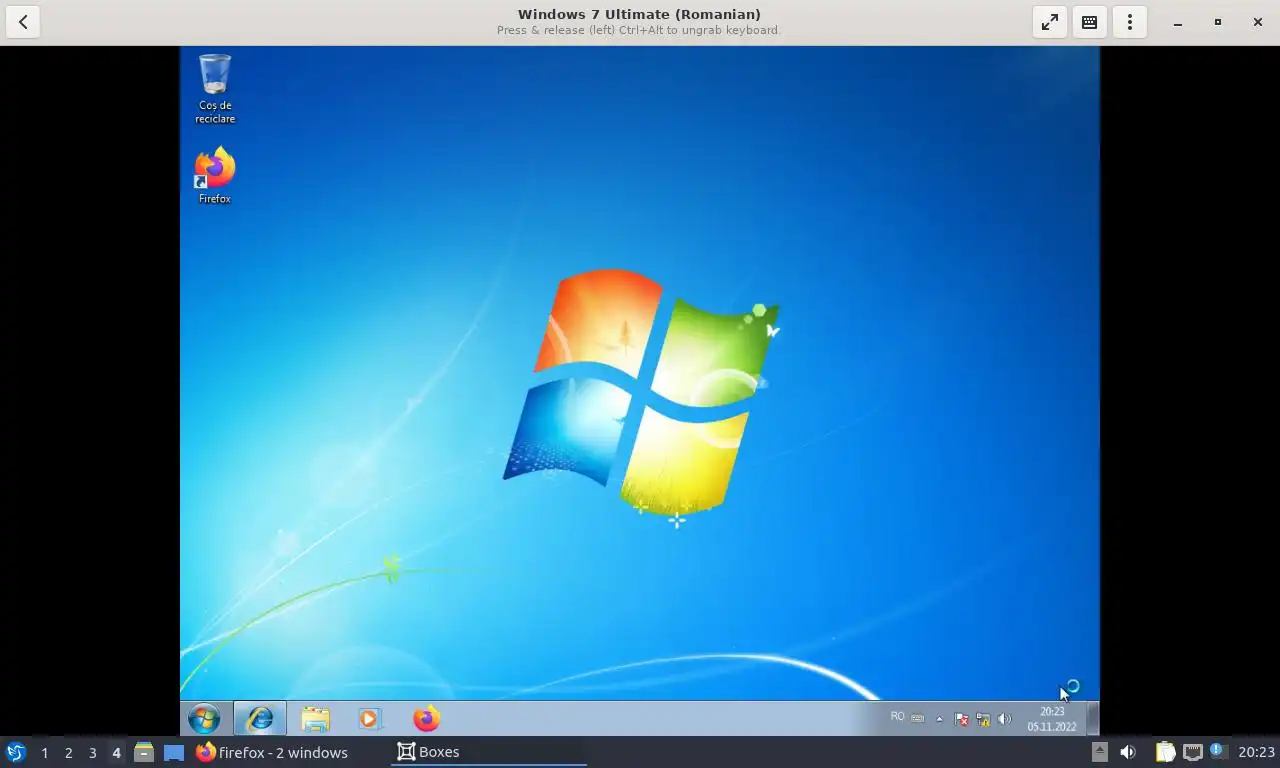Minimize the Boxes window

click(x=1178, y=22)
